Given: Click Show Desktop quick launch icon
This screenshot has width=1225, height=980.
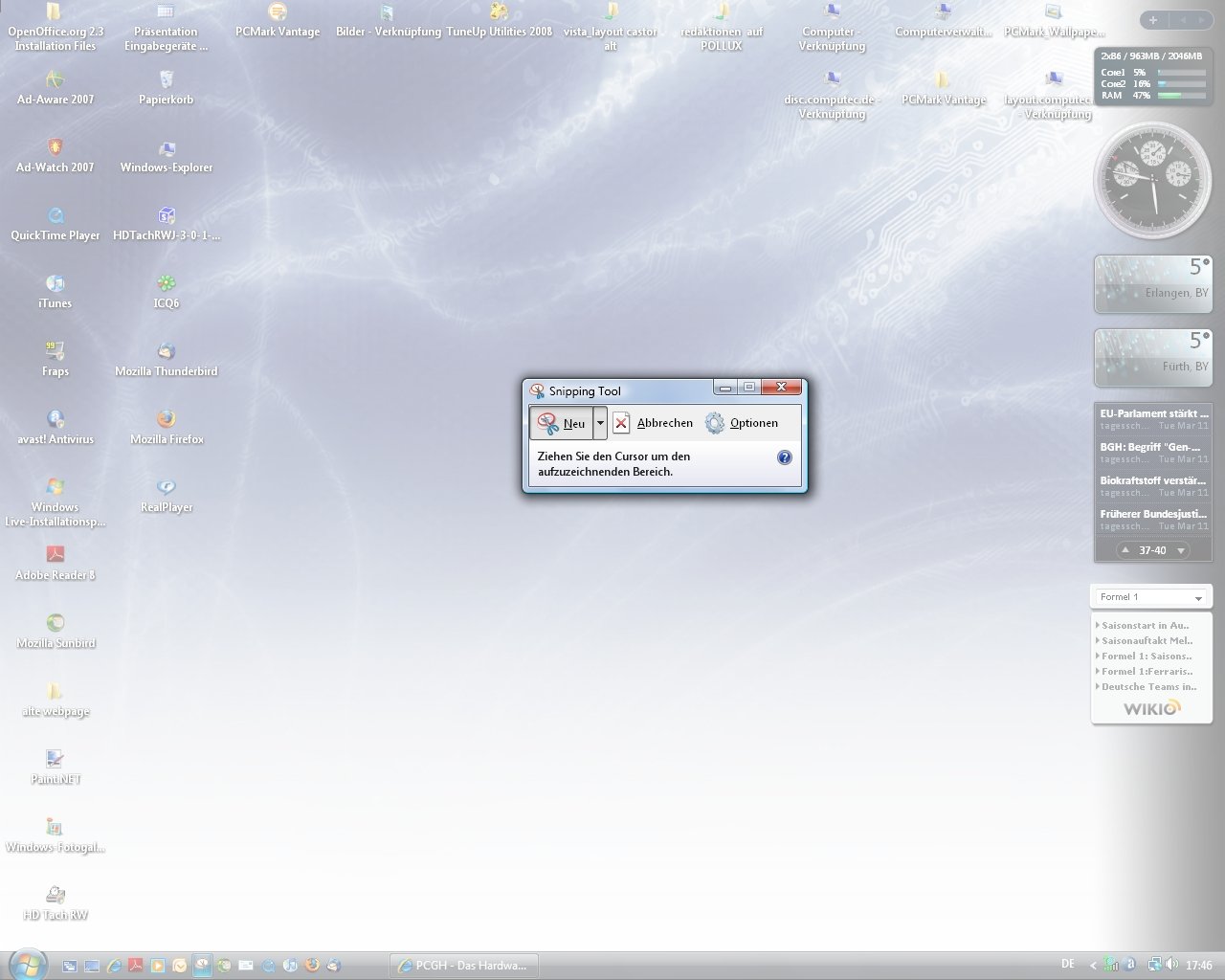Looking at the screenshot, I should (x=92, y=966).
